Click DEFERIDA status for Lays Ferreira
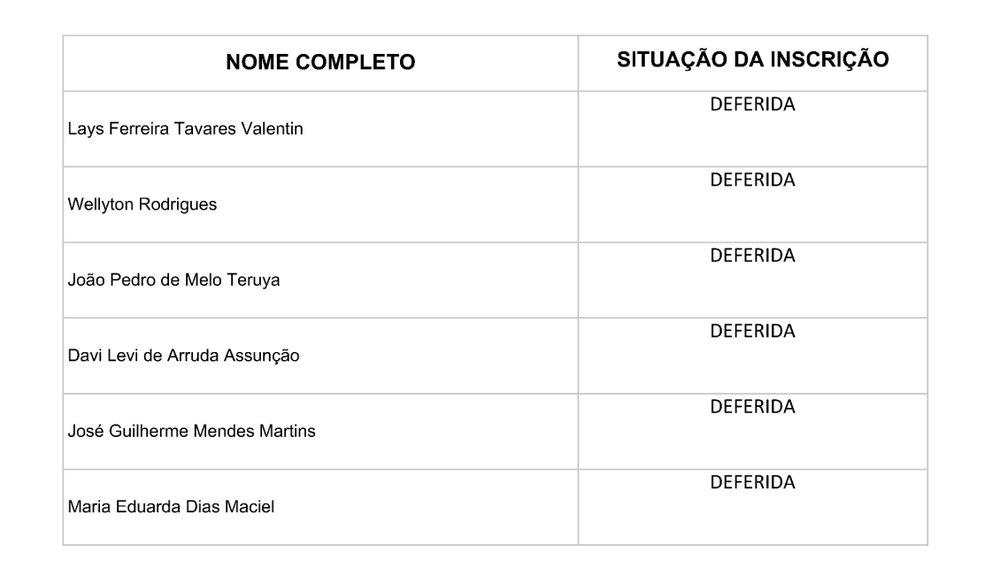The height and width of the screenshot is (583, 1000). click(x=753, y=105)
